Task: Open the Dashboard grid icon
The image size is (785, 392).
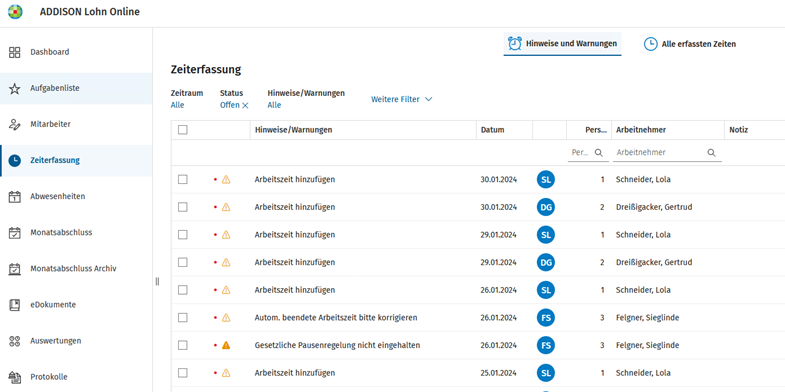Action: click(x=15, y=52)
